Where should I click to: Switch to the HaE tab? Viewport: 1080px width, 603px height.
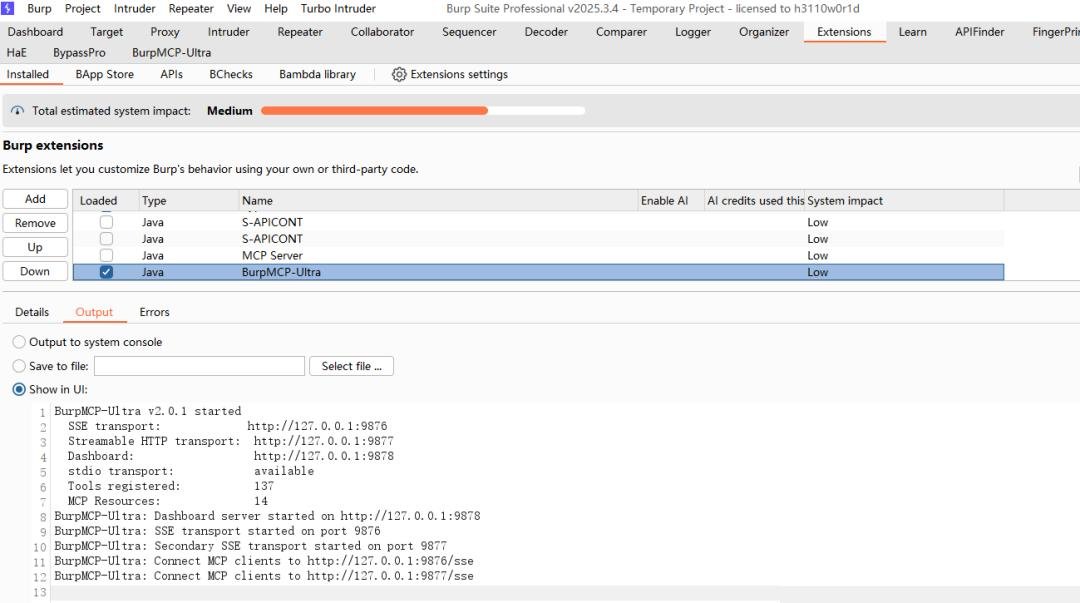17,52
